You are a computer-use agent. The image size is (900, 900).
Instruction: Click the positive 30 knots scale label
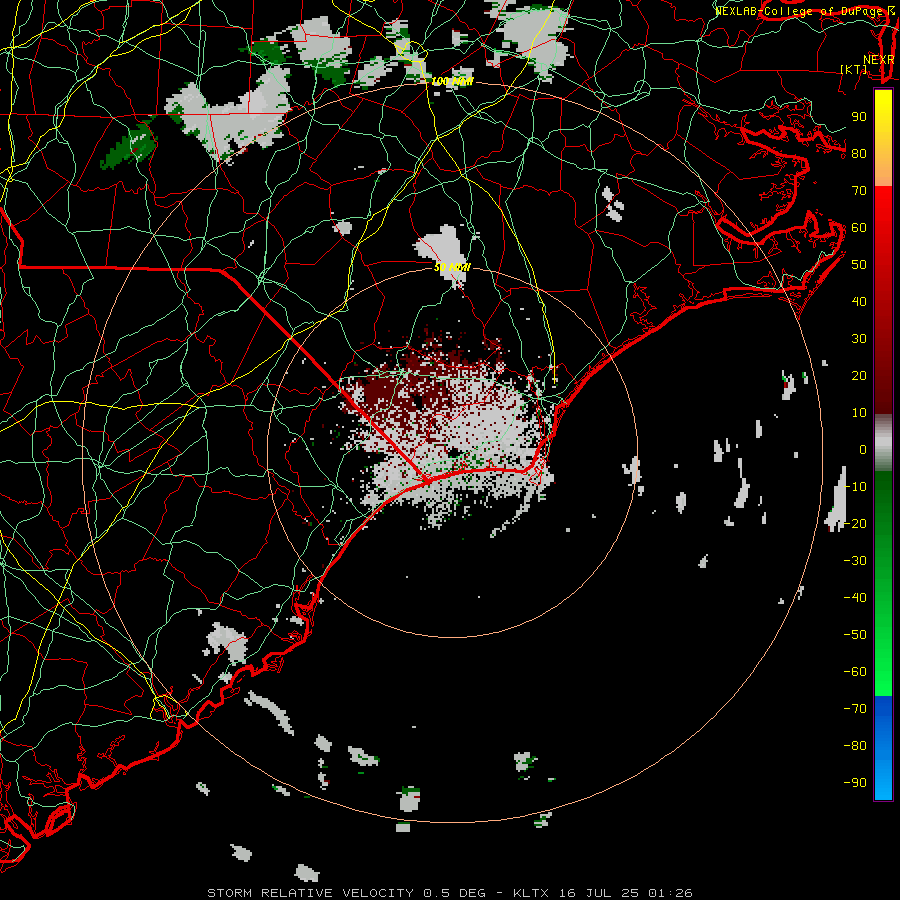pos(859,339)
